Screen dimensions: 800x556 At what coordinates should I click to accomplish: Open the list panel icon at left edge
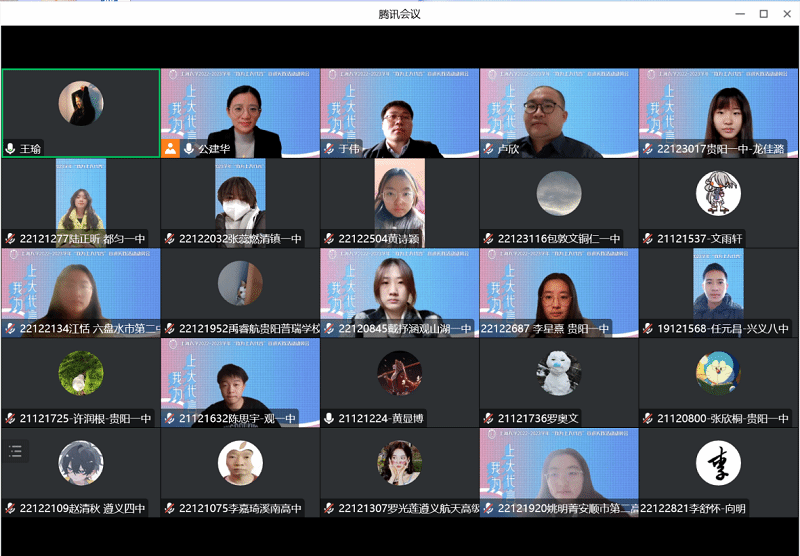pyautogui.click(x=15, y=451)
